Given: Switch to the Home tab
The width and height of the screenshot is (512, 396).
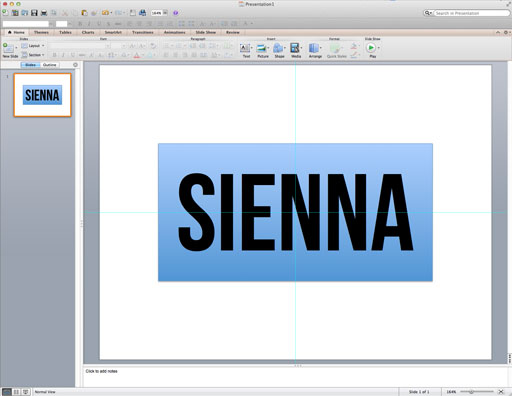Looking at the screenshot, I should pos(16,32).
